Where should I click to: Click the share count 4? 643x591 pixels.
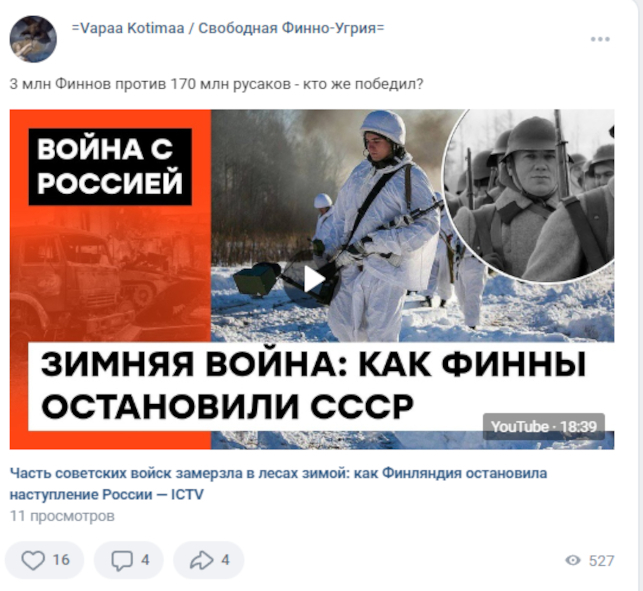click(225, 560)
